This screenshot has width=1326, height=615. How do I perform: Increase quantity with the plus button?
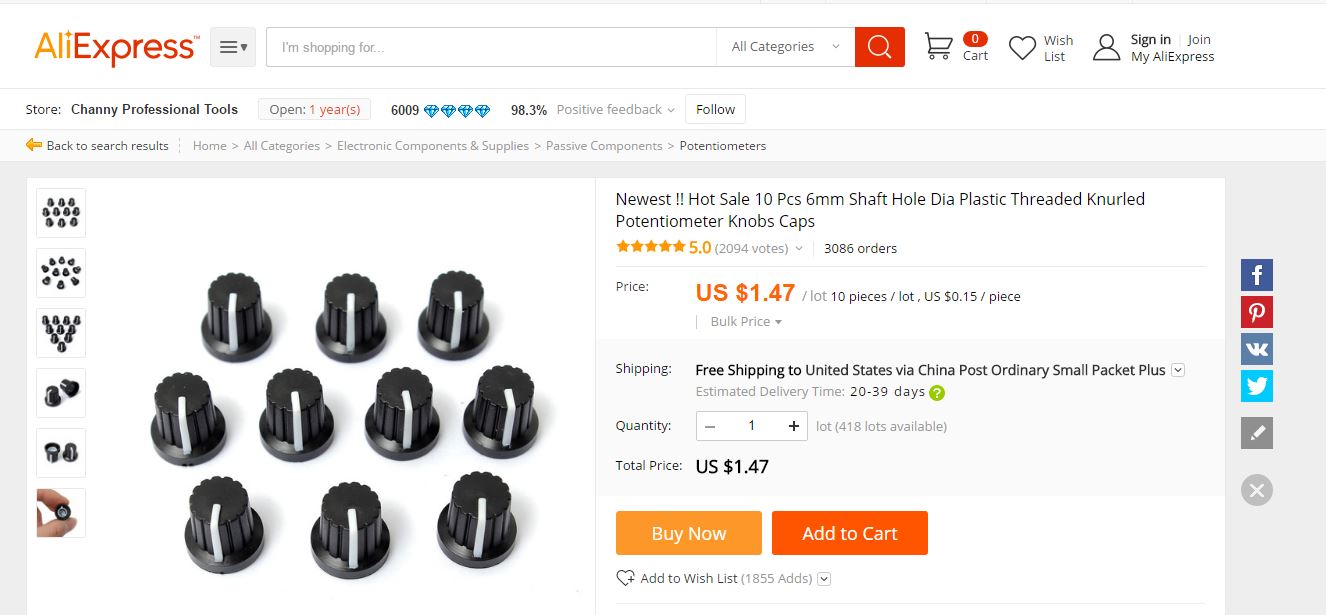[793, 426]
